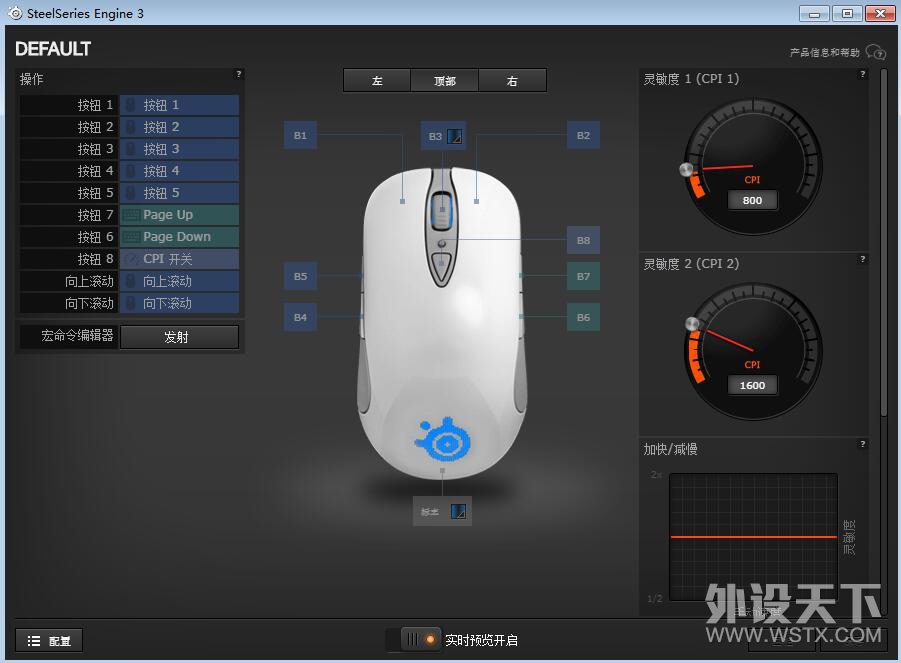Click the orange acceleration curve line
Image resolution: width=901 pixels, height=663 pixels.
click(x=753, y=537)
